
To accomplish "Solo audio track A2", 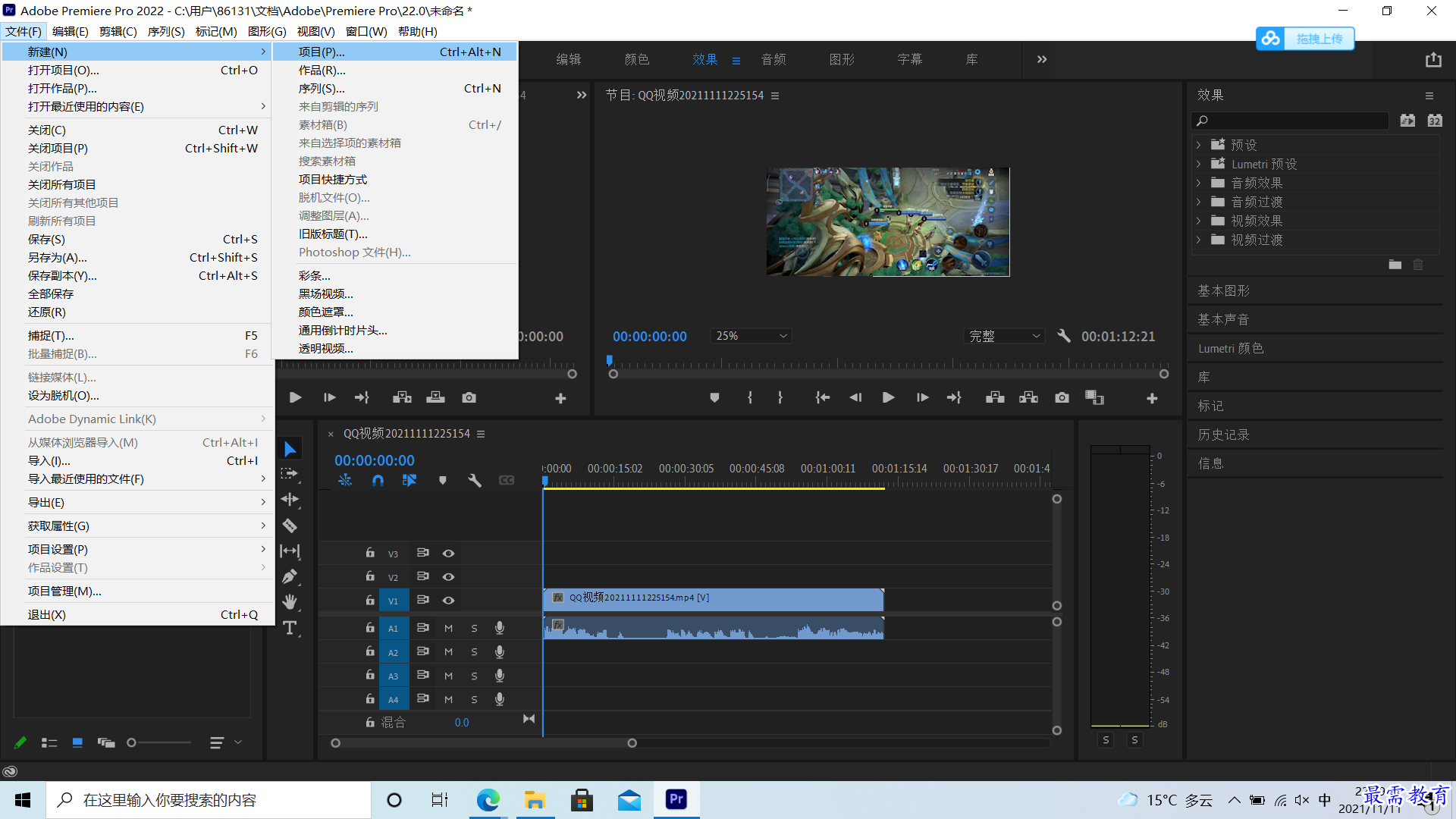I will pos(474,651).
